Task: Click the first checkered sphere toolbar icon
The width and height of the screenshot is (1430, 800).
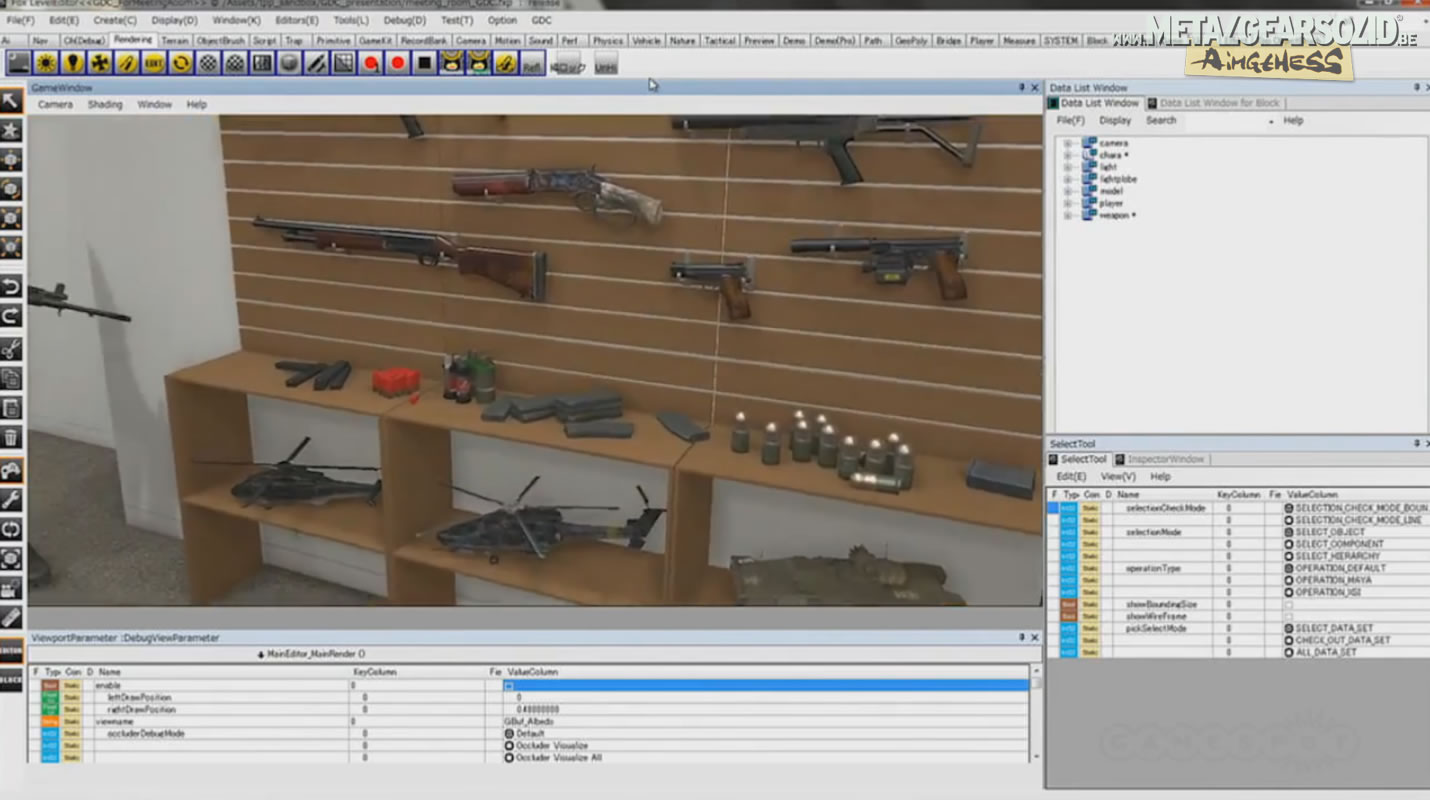Action: tap(208, 63)
